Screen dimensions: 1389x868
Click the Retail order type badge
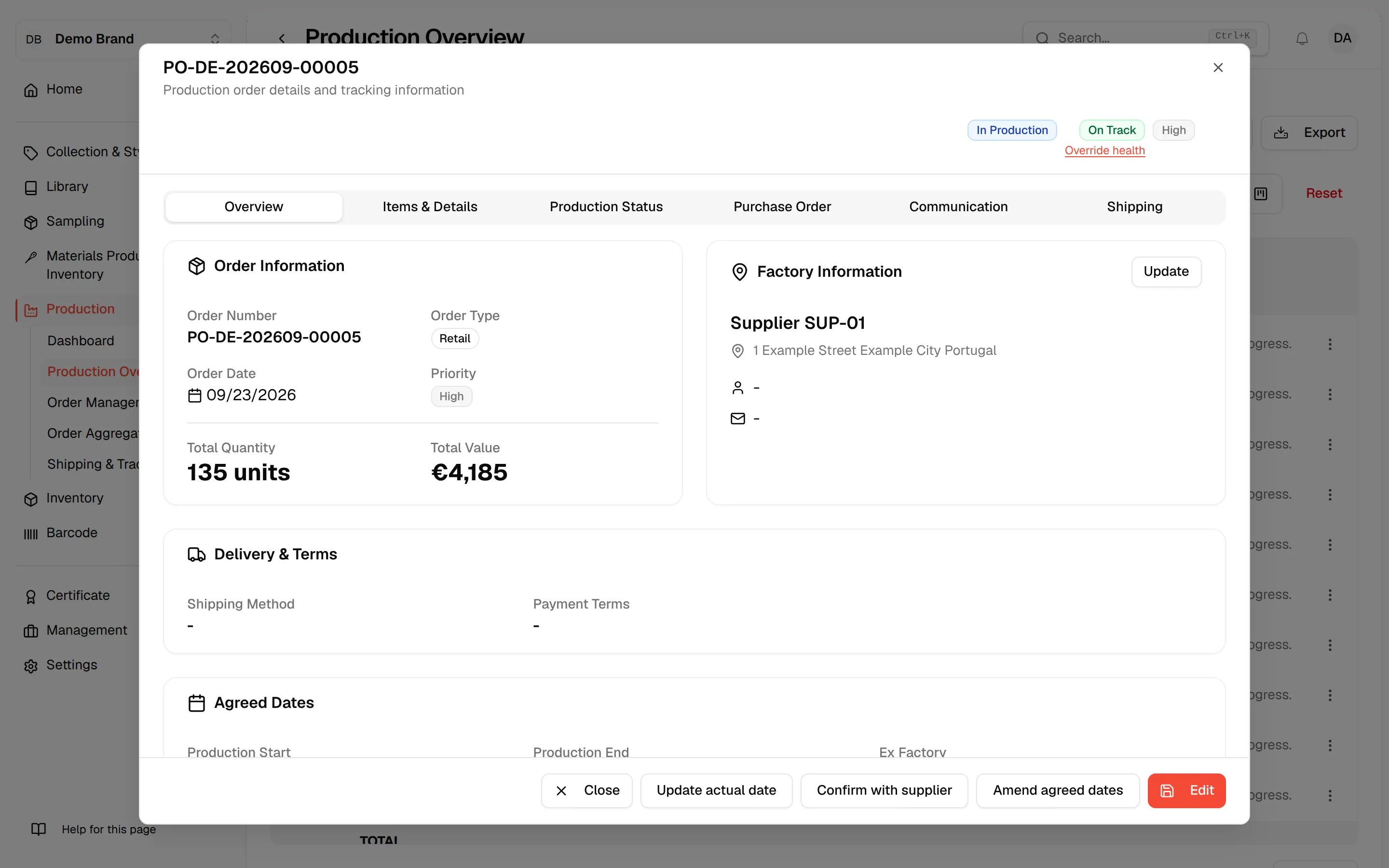(455, 339)
